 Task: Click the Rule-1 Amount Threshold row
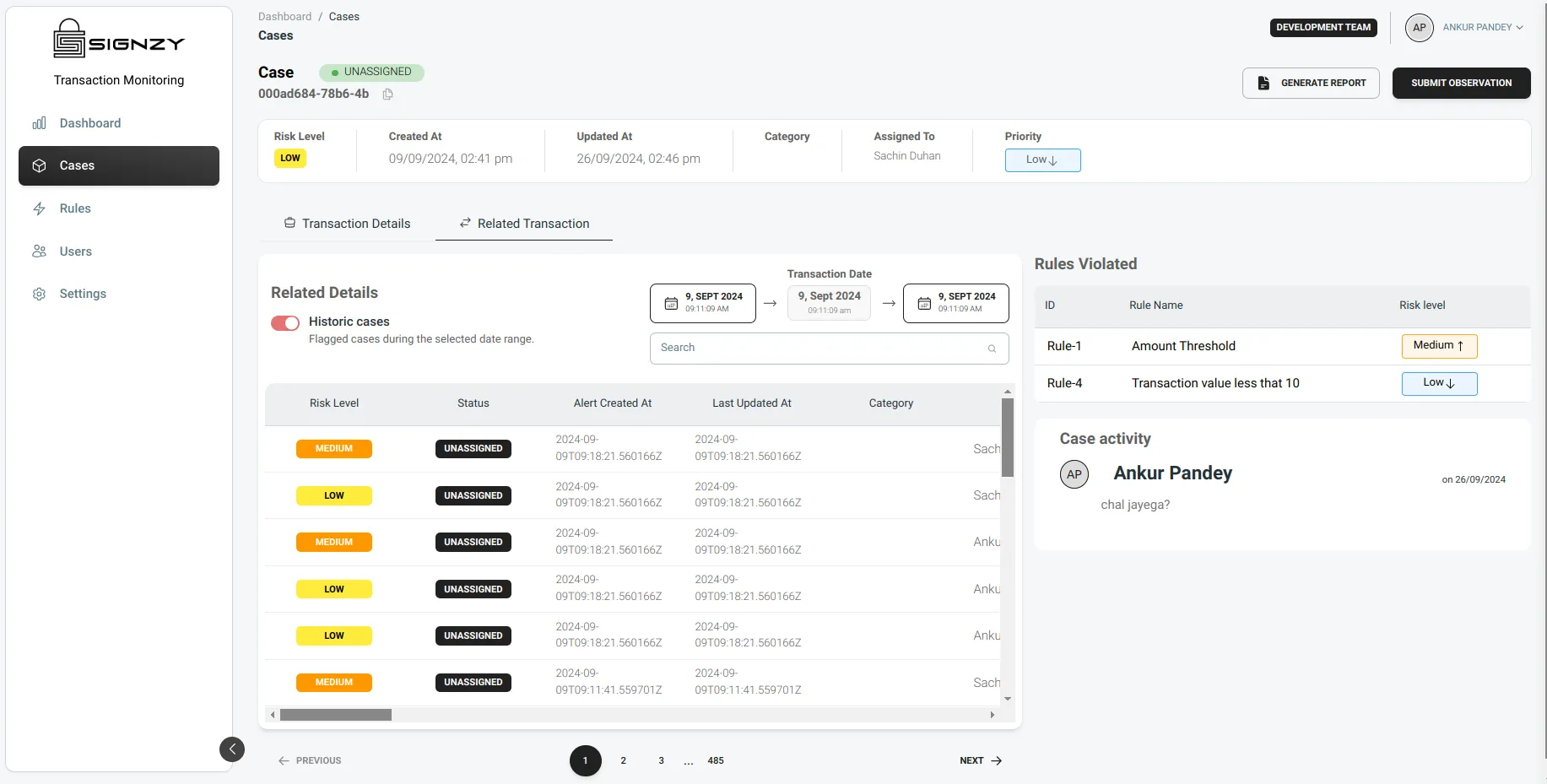click(1282, 346)
